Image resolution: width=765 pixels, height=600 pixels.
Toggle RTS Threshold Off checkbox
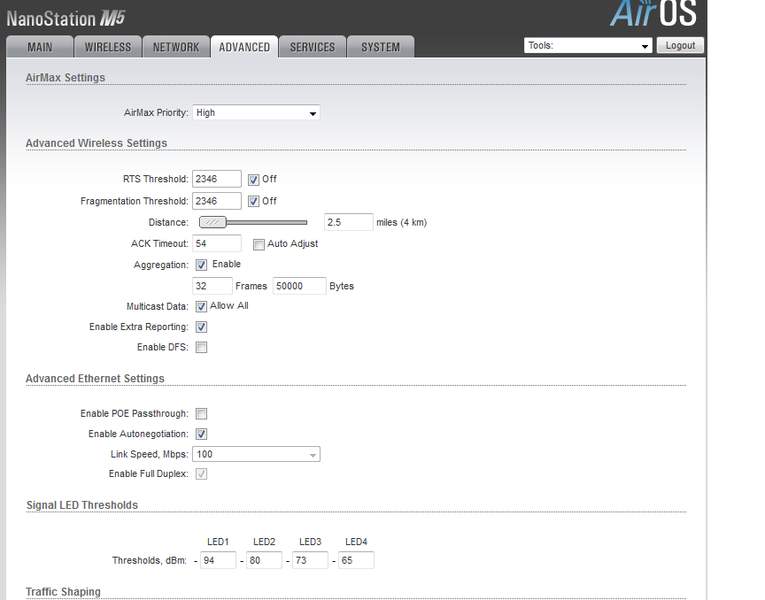click(x=253, y=180)
